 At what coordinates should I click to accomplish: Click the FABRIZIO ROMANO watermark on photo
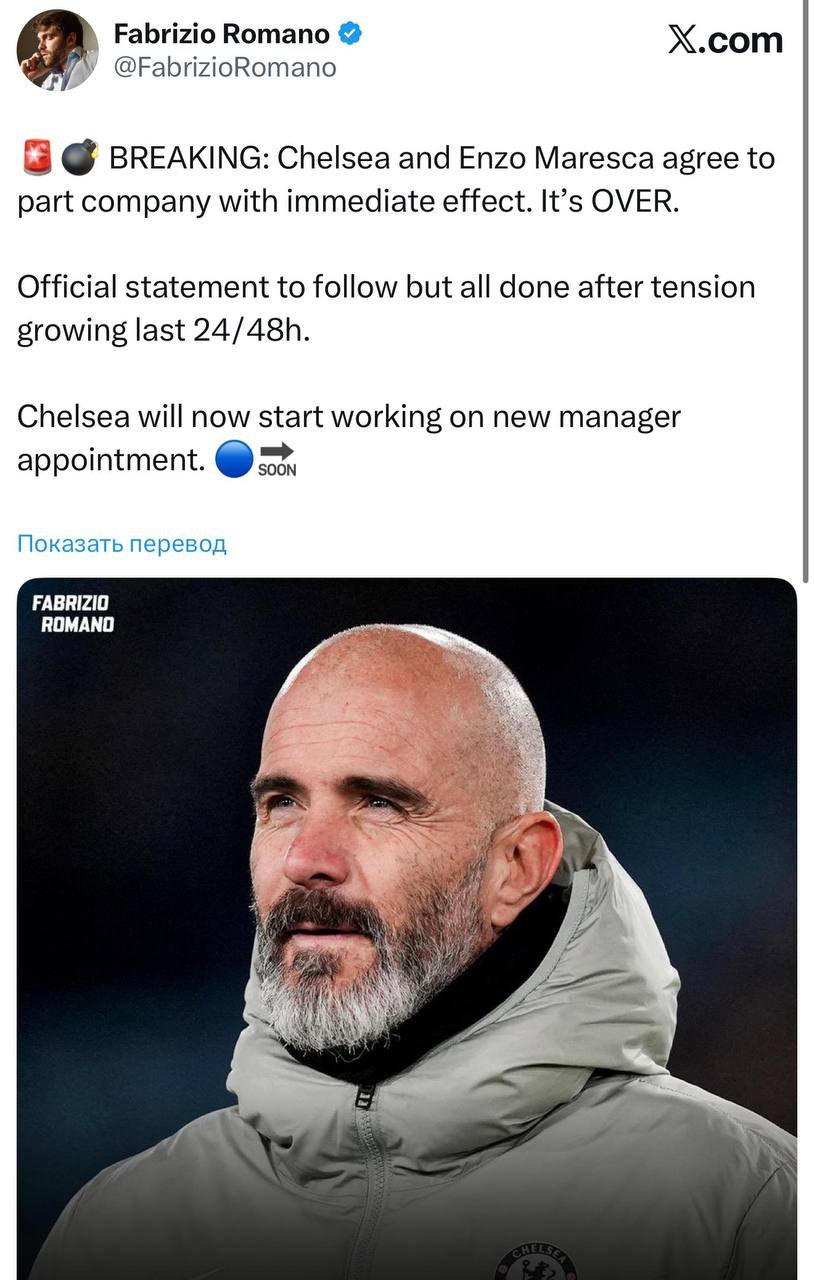coord(73,614)
